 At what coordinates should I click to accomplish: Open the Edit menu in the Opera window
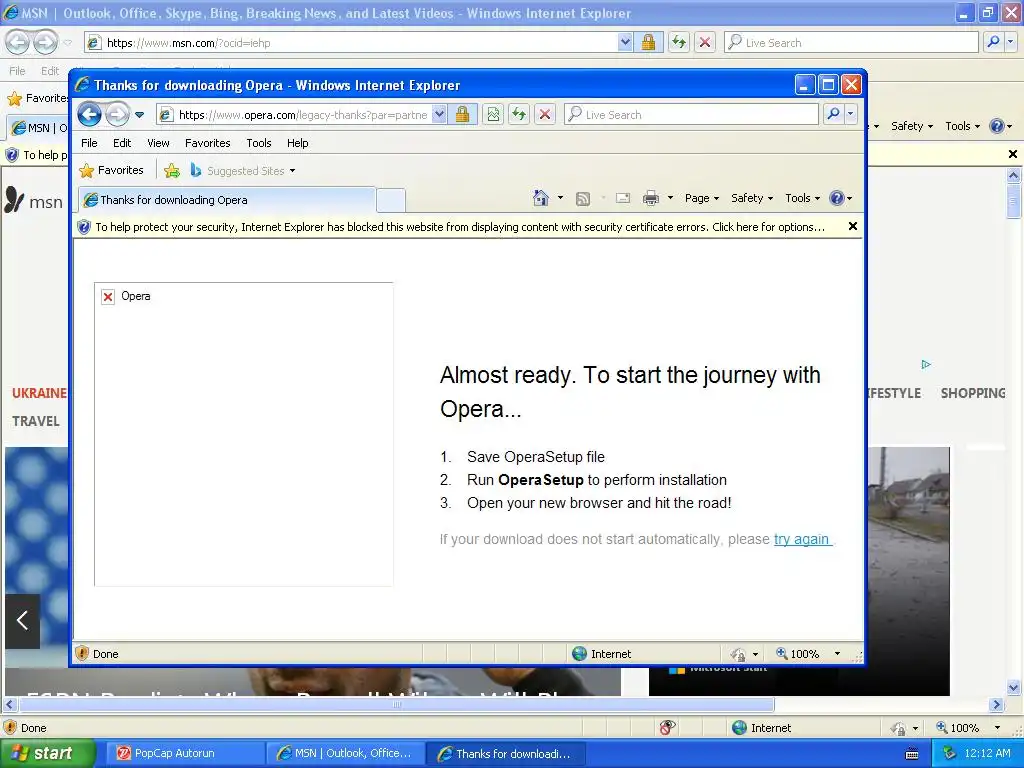(x=122, y=143)
